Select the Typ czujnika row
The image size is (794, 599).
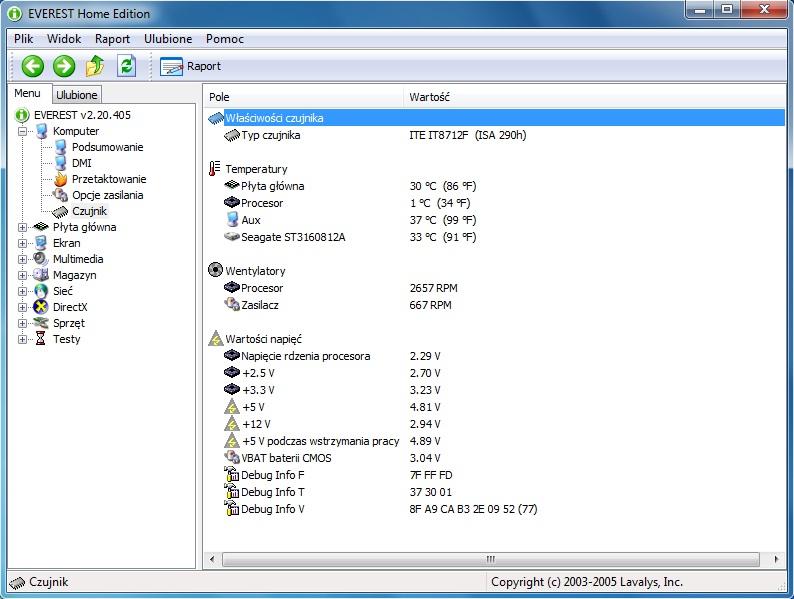point(496,135)
